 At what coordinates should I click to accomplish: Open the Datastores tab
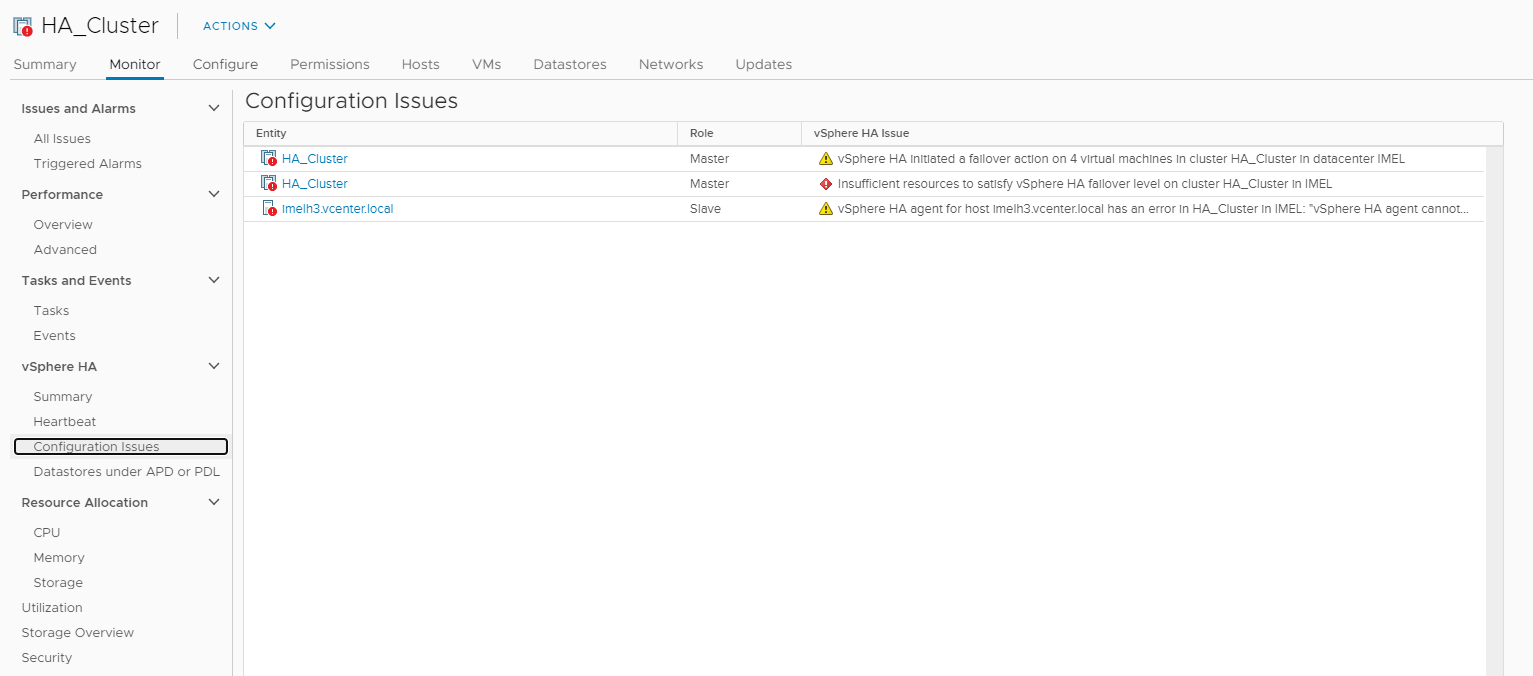click(x=570, y=64)
